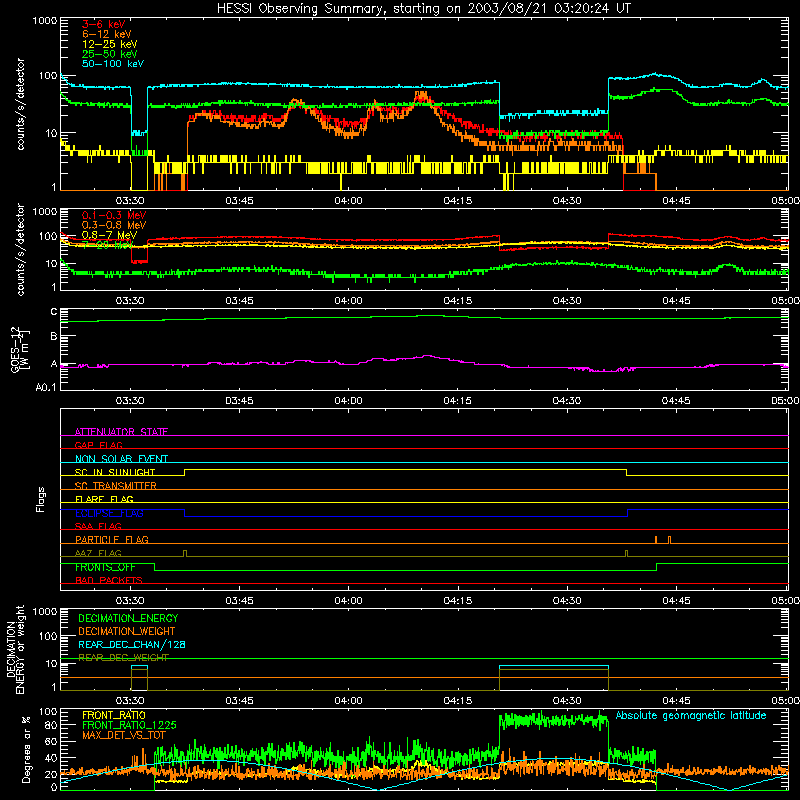
Task: Click the 'GOES-12' vertical axis title
Action: [x=15, y=349]
